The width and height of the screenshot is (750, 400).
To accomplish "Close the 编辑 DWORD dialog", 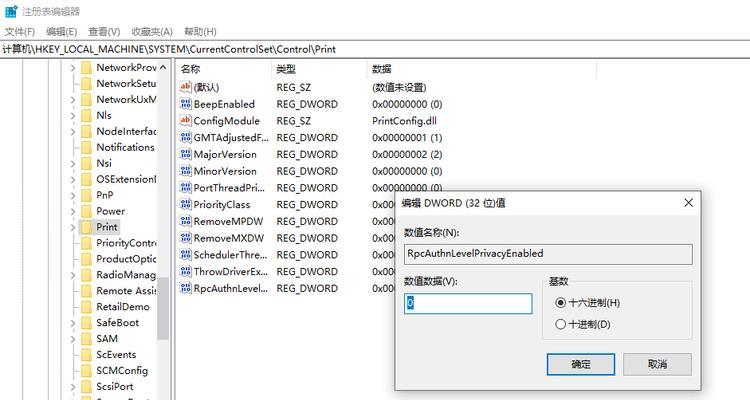I will 688,203.
